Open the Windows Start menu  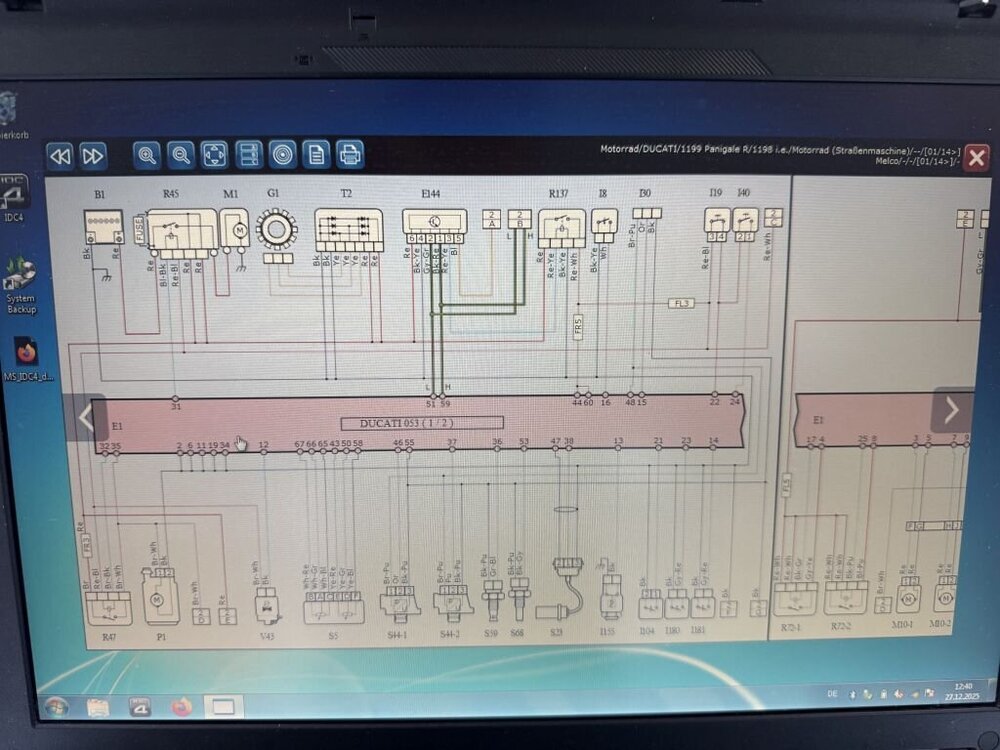(x=57, y=707)
